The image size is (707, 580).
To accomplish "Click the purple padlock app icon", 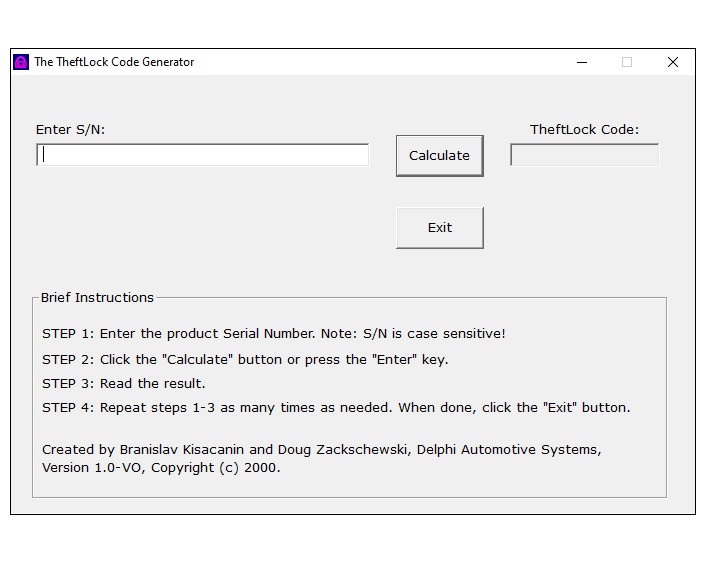I will 21,62.
